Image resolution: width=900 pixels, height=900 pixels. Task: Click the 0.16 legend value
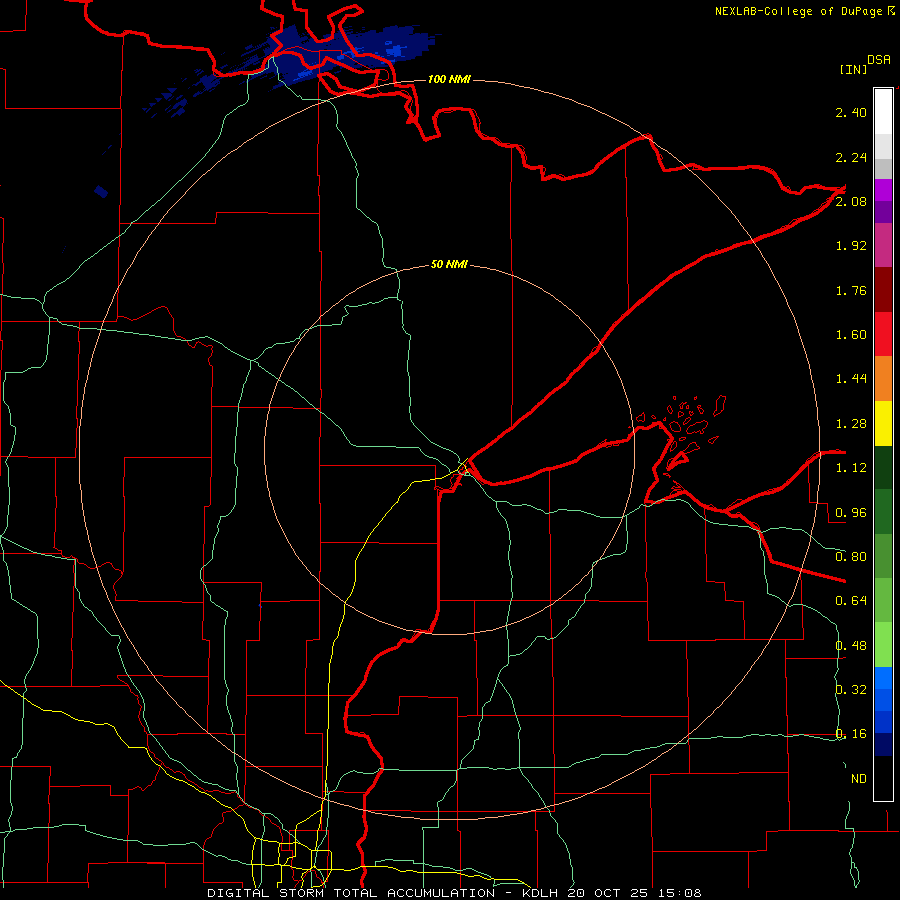pos(851,734)
